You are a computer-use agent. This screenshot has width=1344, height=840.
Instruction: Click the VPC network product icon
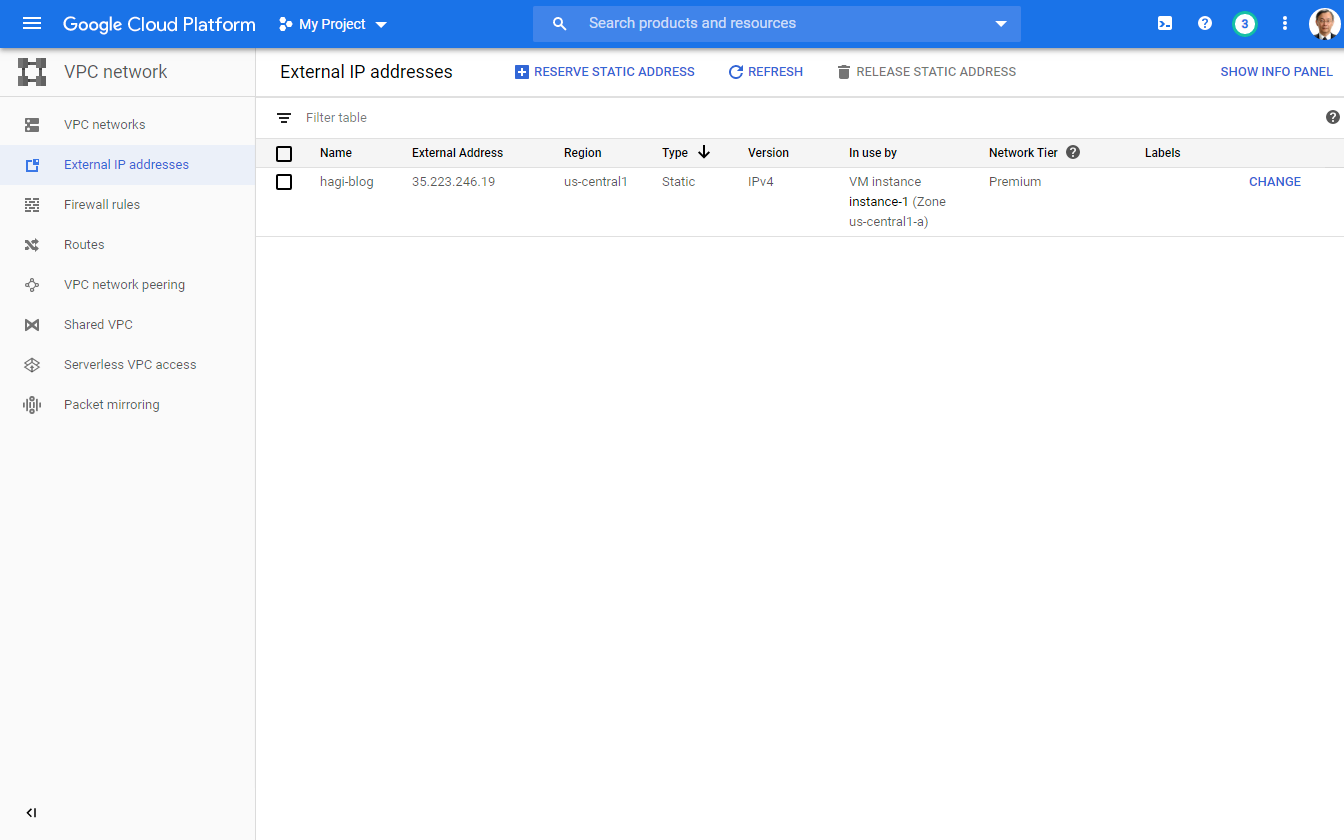point(32,72)
